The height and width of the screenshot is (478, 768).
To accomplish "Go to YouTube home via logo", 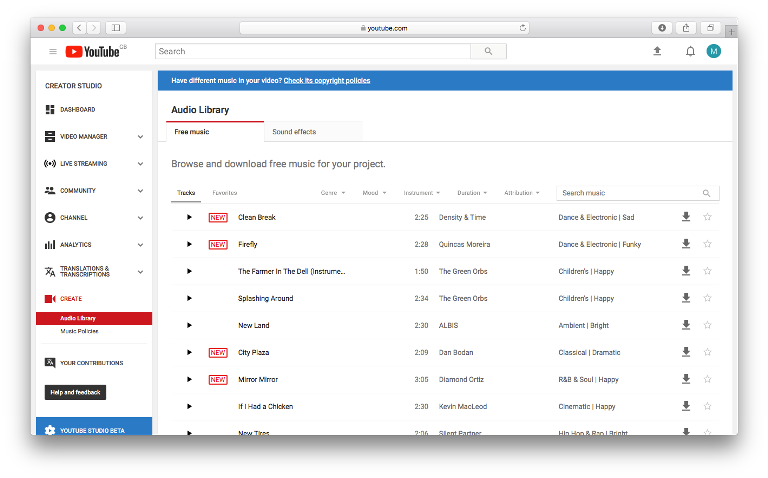I will coord(93,51).
